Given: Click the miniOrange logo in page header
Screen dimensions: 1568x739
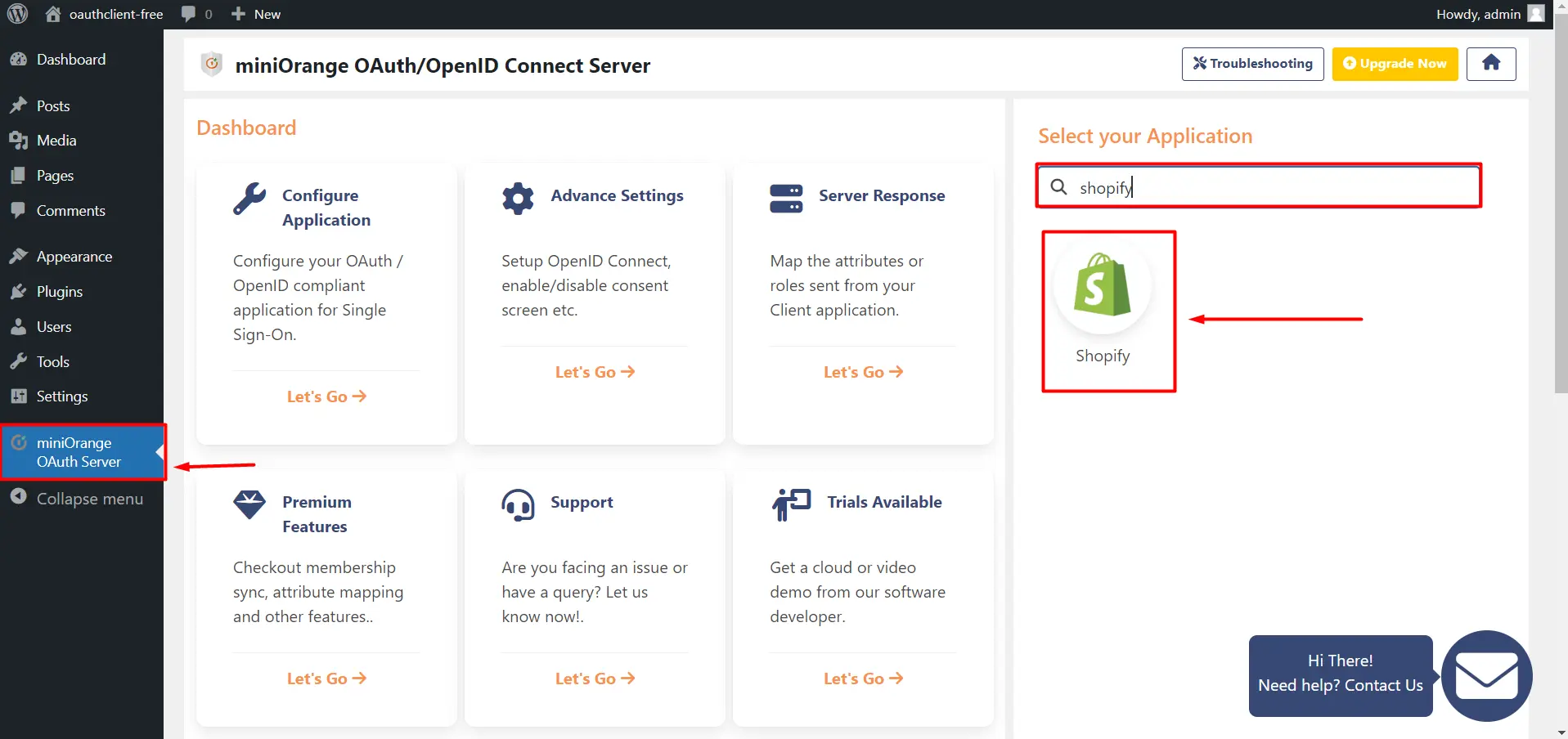Looking at the screenshot, I should 212,64.
